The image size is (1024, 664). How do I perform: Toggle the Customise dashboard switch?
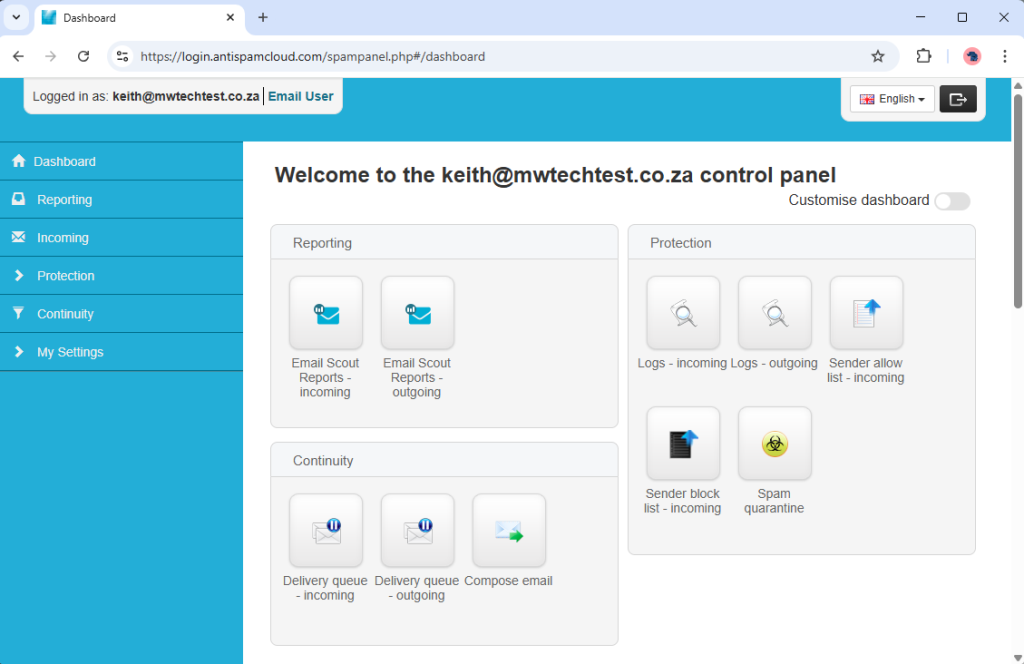[951, 201]
